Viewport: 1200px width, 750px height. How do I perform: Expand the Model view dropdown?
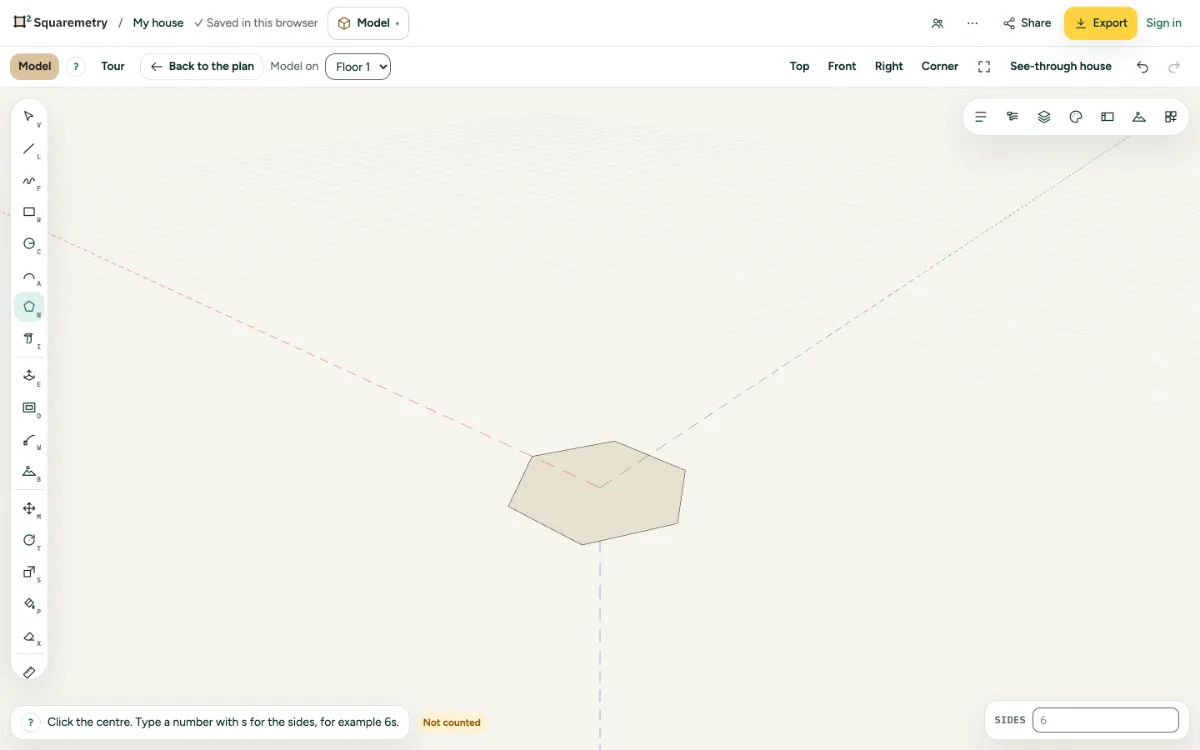(368, 23)
